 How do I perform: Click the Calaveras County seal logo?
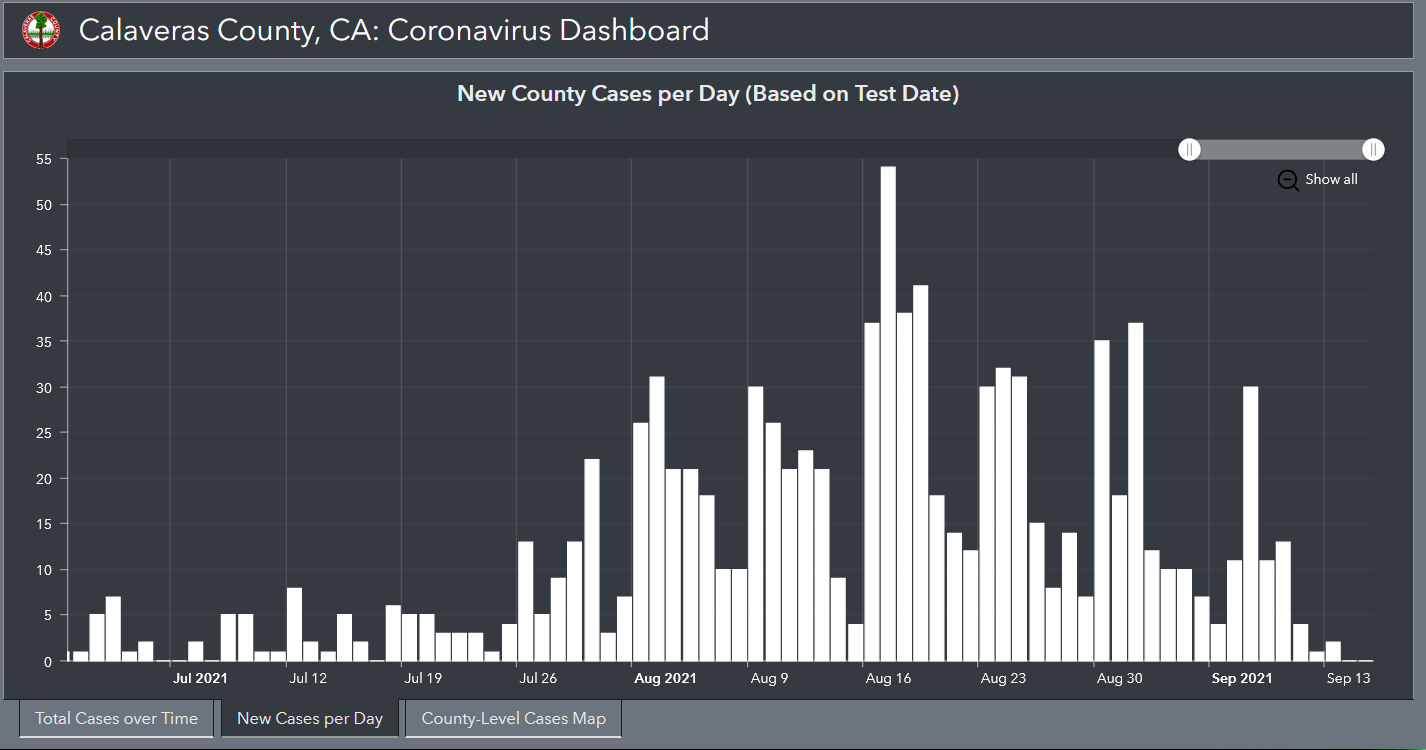tap(41, 30)
